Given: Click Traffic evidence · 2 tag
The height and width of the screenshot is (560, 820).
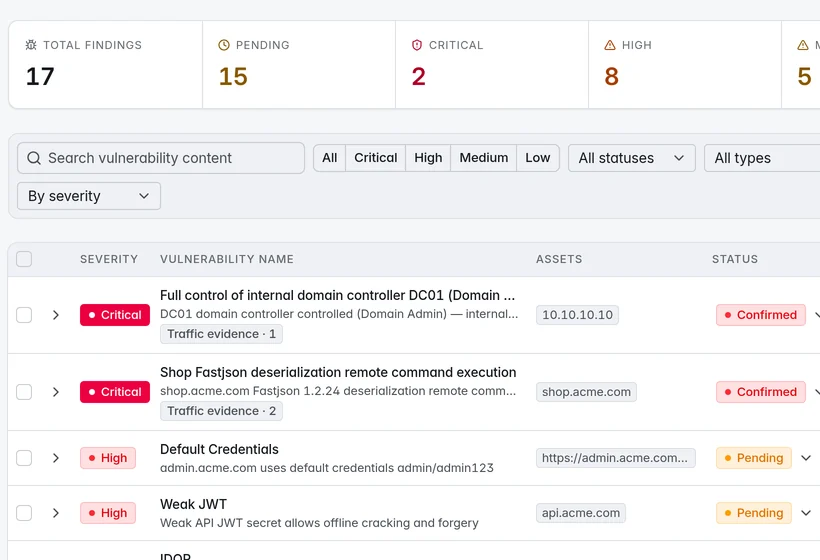Looking at the screenshot, I should 221,411.
